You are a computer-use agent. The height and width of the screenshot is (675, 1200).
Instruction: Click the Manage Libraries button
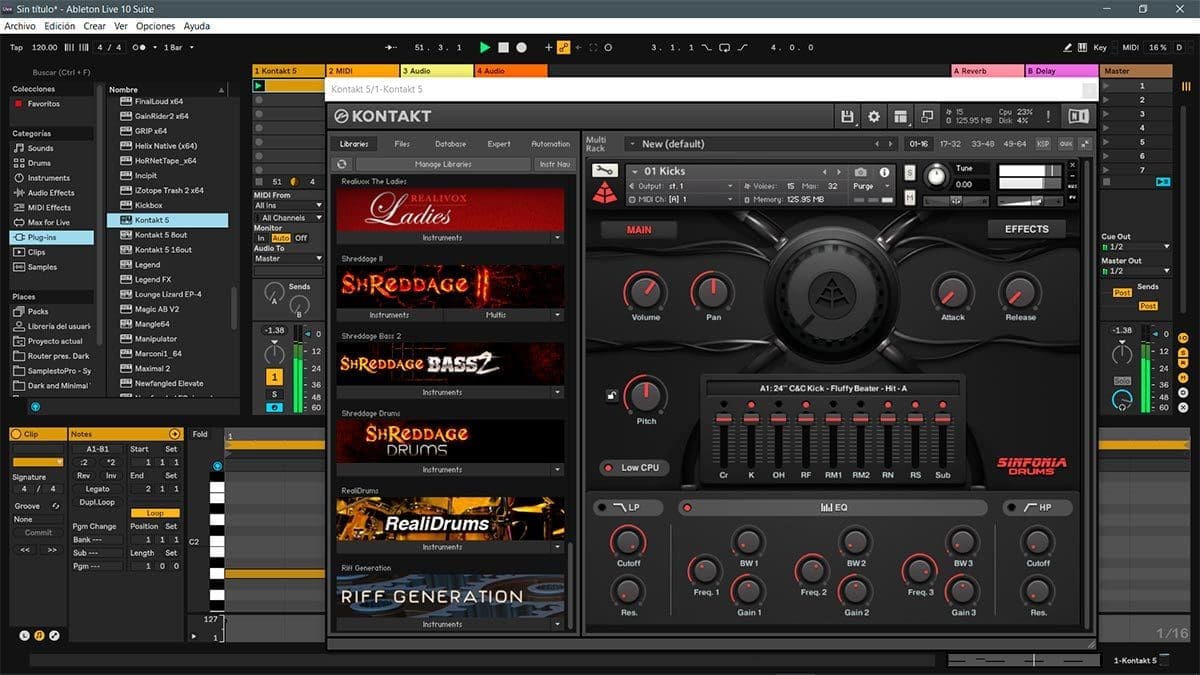[x=443, y=164]
